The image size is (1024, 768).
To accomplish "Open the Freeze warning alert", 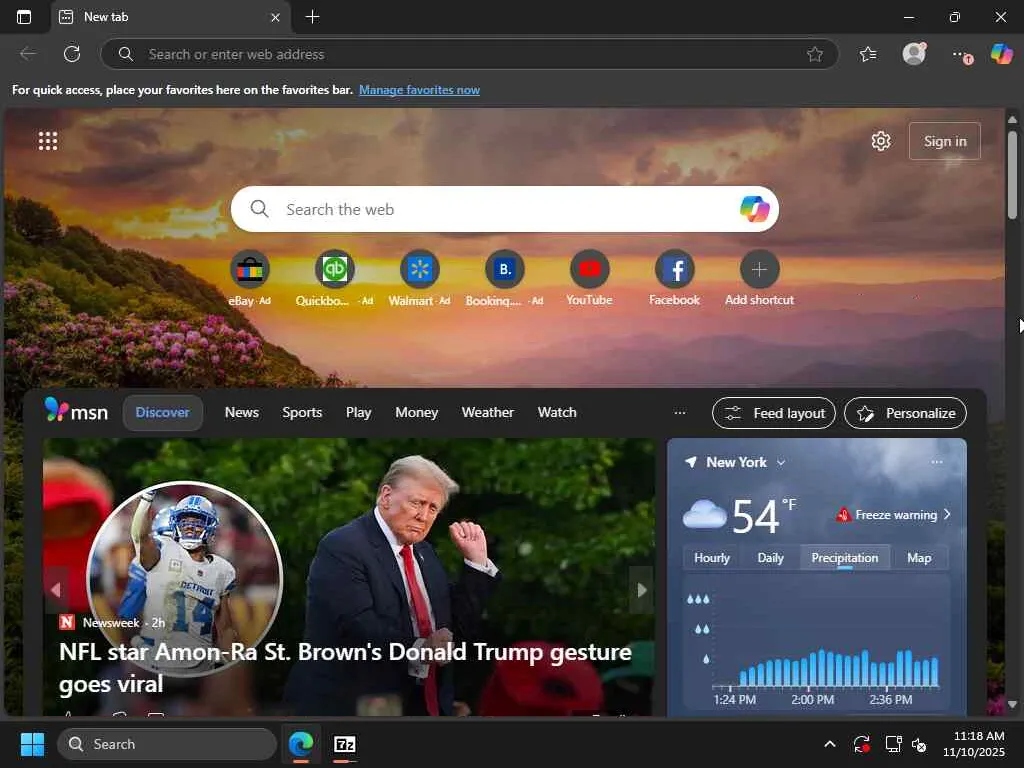I will click(x=893, y=515).
